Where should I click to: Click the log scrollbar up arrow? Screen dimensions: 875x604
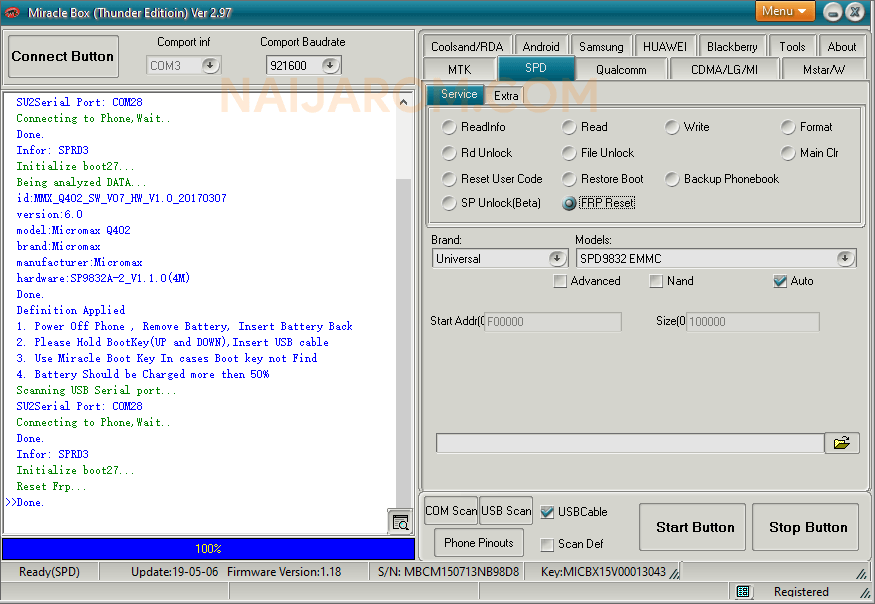tap(403, 102)
